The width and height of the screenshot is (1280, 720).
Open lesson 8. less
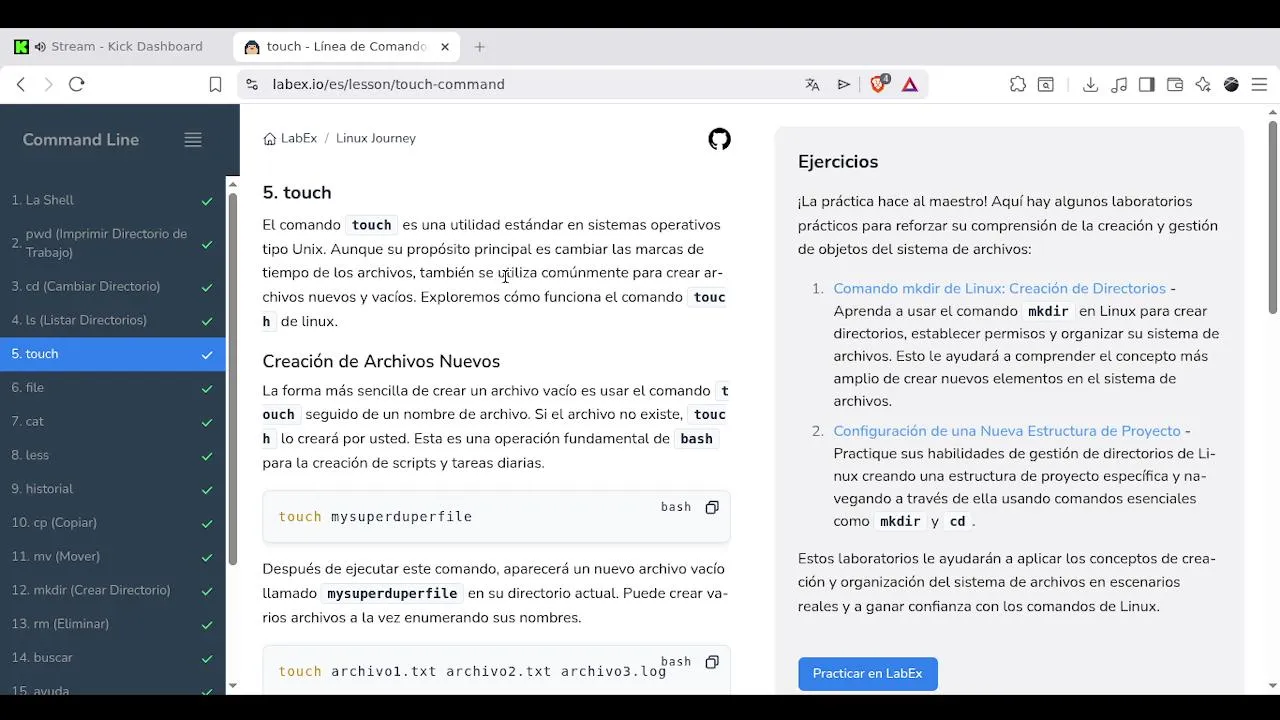[x=112, y=456]
